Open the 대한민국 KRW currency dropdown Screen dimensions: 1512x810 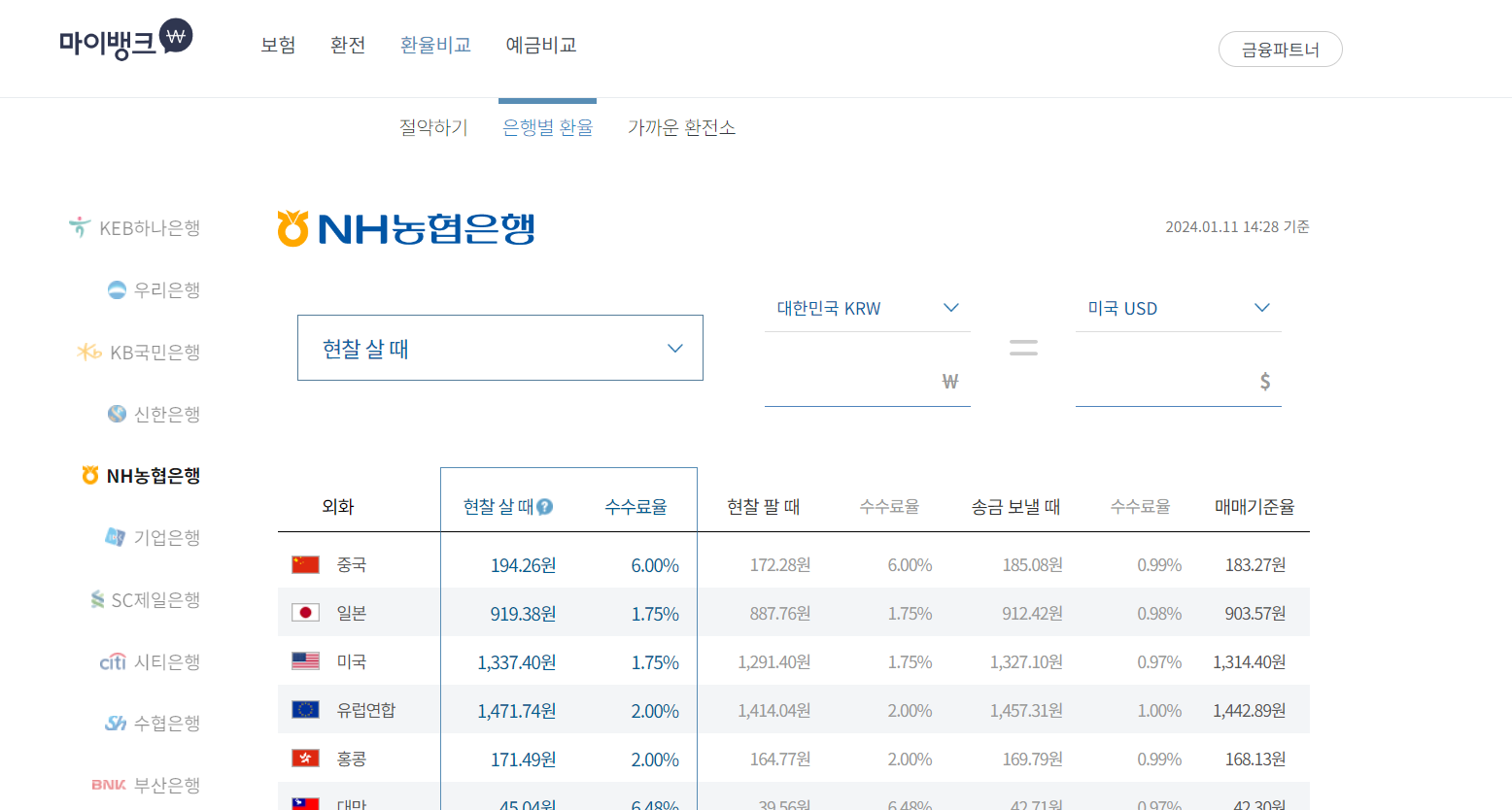point(868,309)
